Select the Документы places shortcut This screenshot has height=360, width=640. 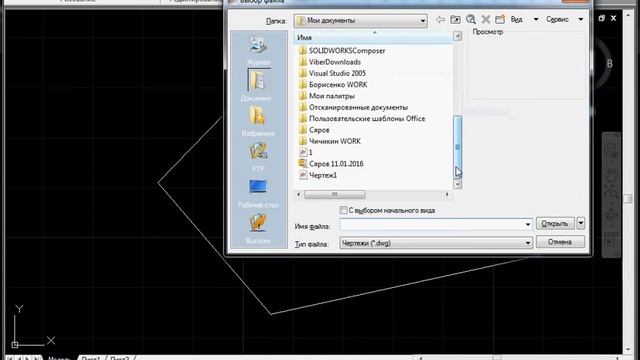[x=258, y=85]
